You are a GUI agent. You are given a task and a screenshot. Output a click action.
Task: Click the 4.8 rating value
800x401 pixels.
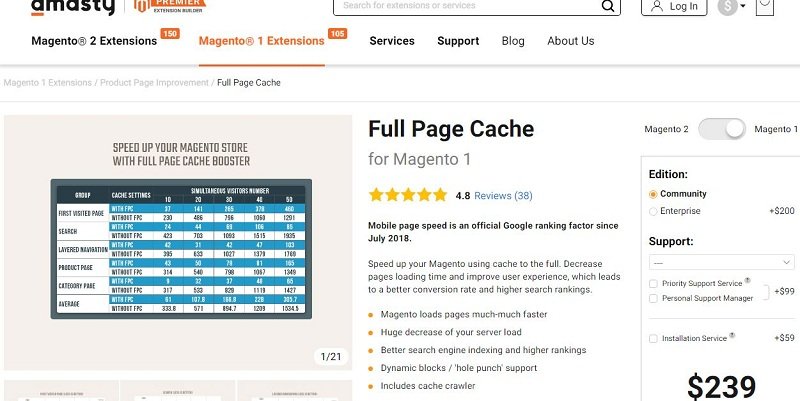click(x=463, y=195)
